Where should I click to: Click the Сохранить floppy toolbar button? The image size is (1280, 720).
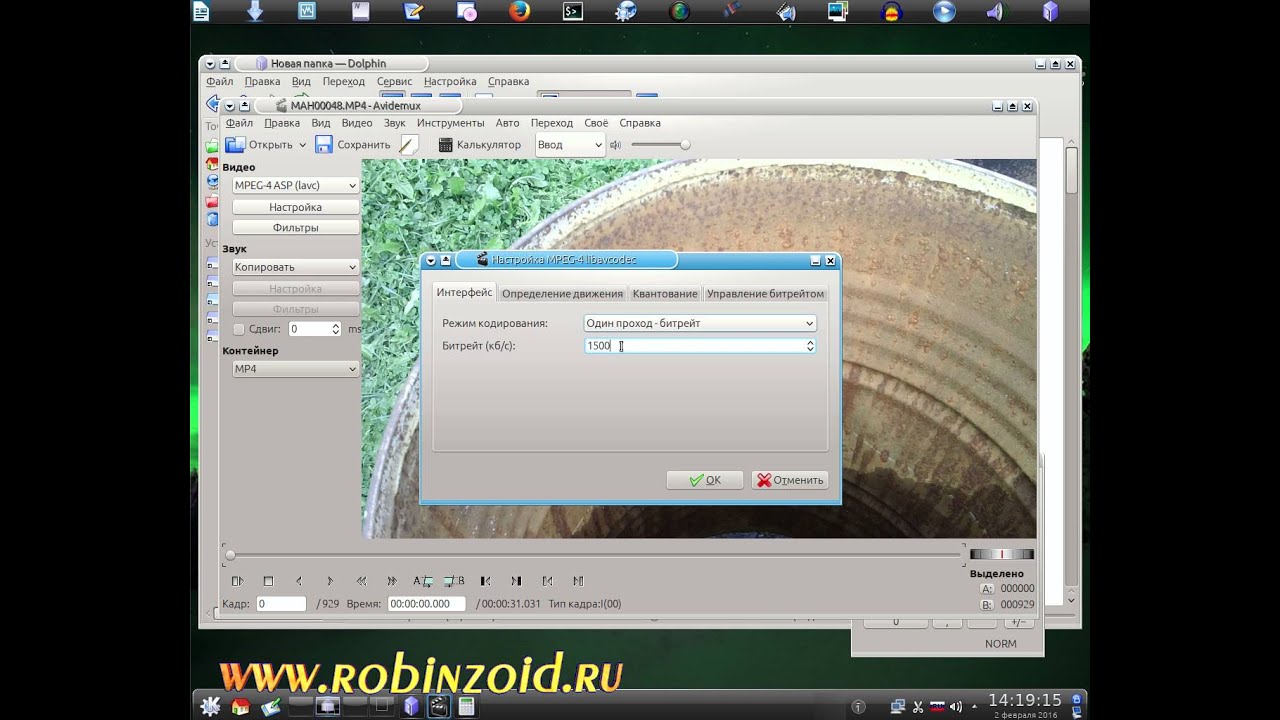(324, 144)
